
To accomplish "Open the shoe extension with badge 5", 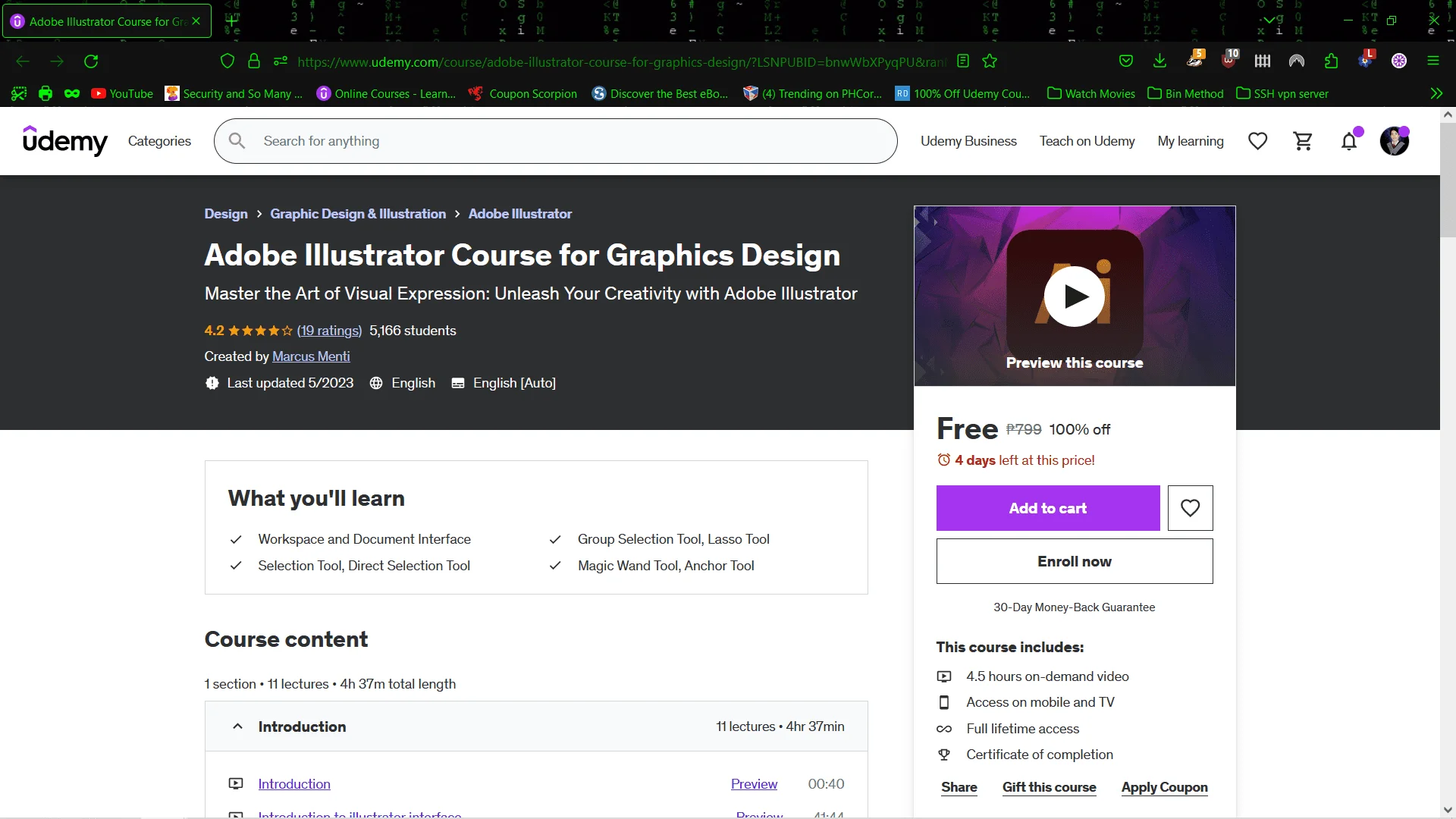I will tap(1195, 60).
